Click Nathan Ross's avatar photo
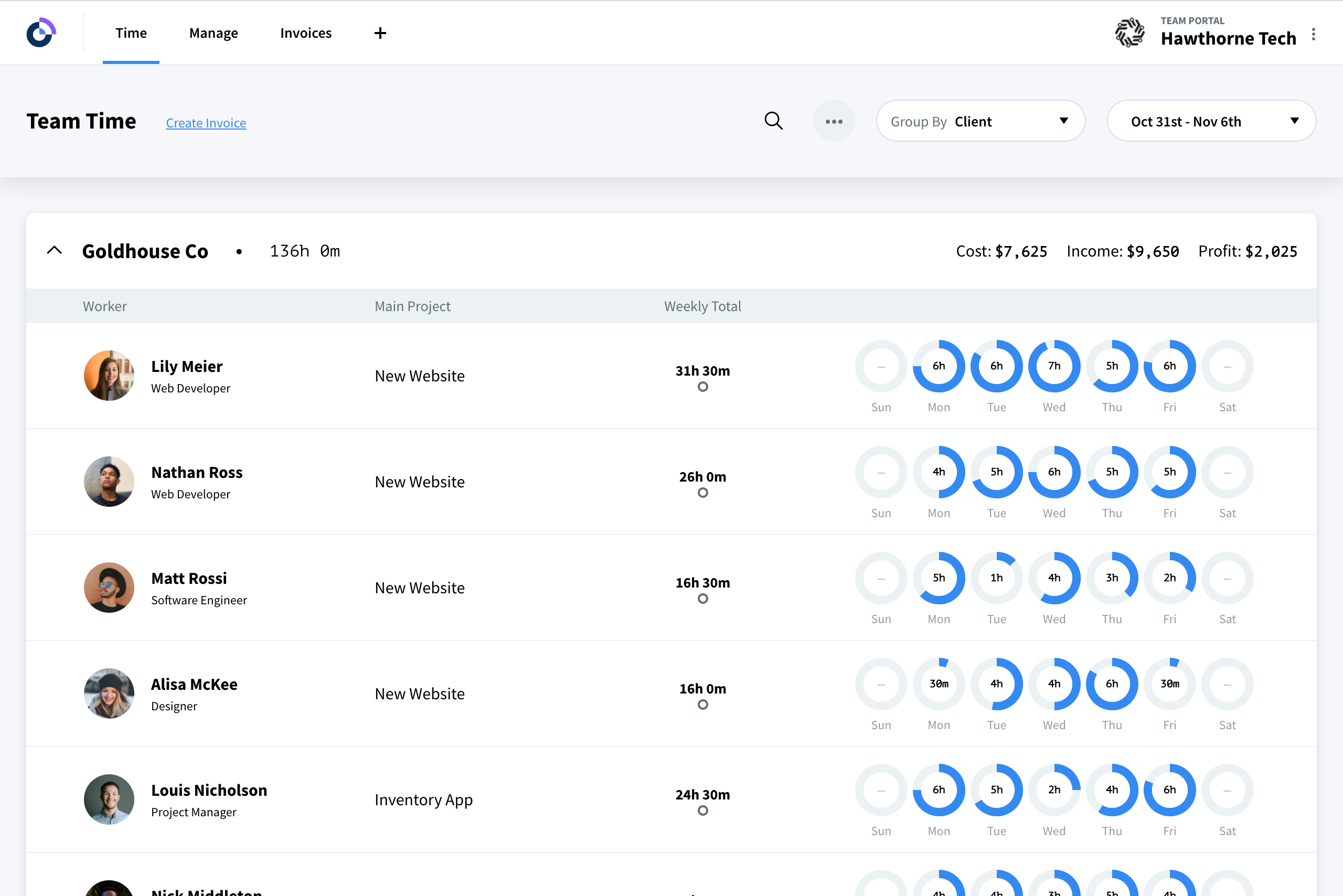 pos(109,482)
